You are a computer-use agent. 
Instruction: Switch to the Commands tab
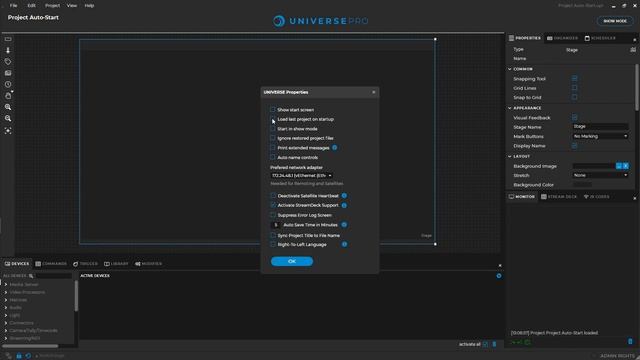pyautogui.click(x=51, y=264)
